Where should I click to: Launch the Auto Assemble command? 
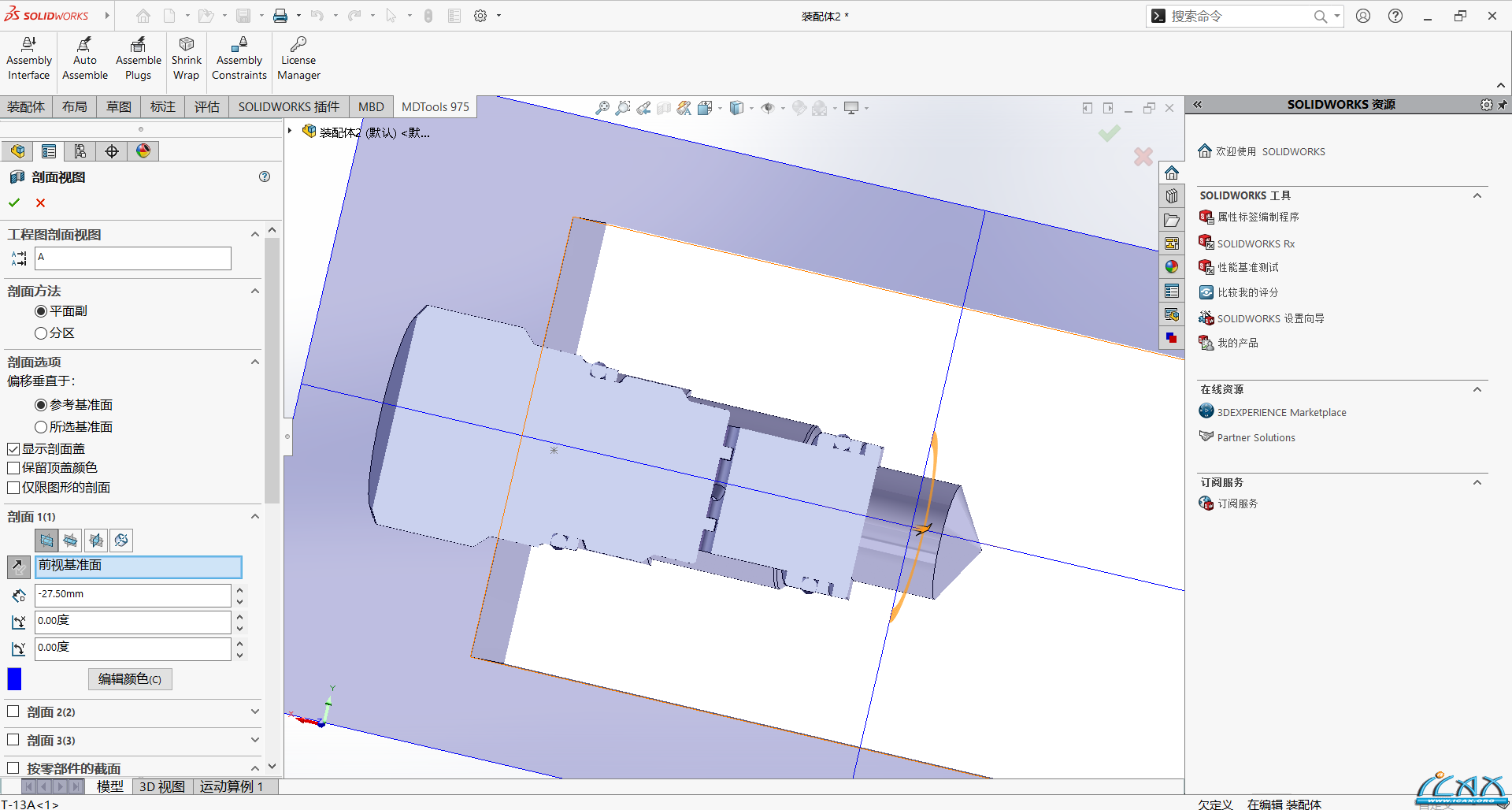[85, 59]
